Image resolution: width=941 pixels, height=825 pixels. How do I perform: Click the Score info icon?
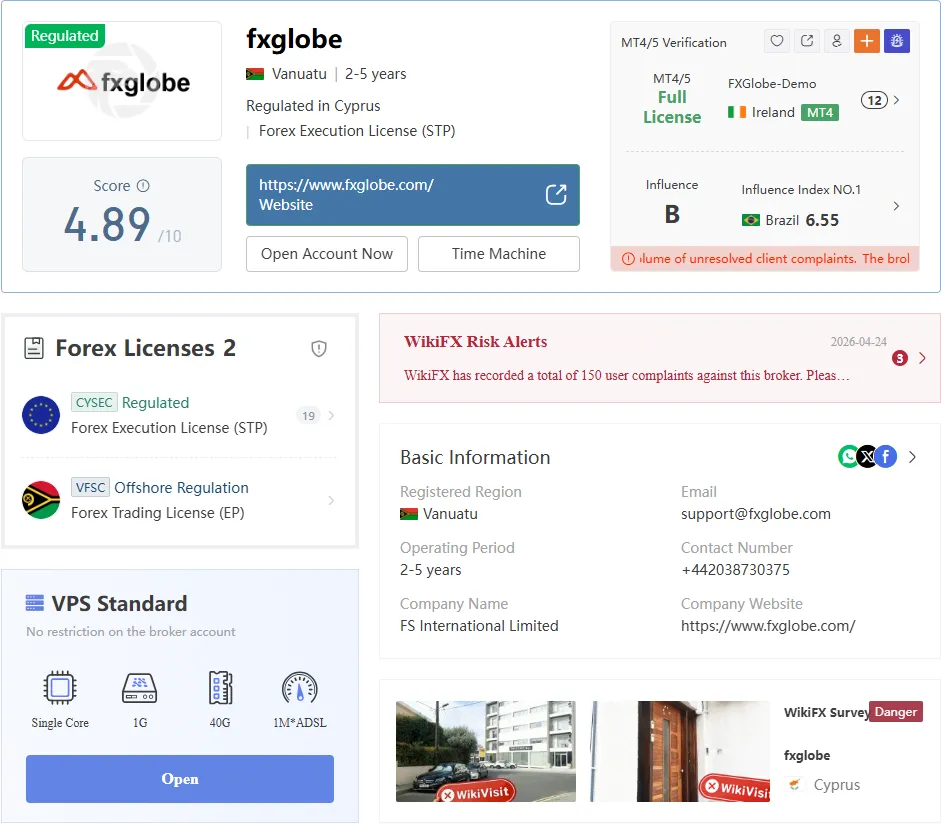pyautogui.click(x=143, y=185)
